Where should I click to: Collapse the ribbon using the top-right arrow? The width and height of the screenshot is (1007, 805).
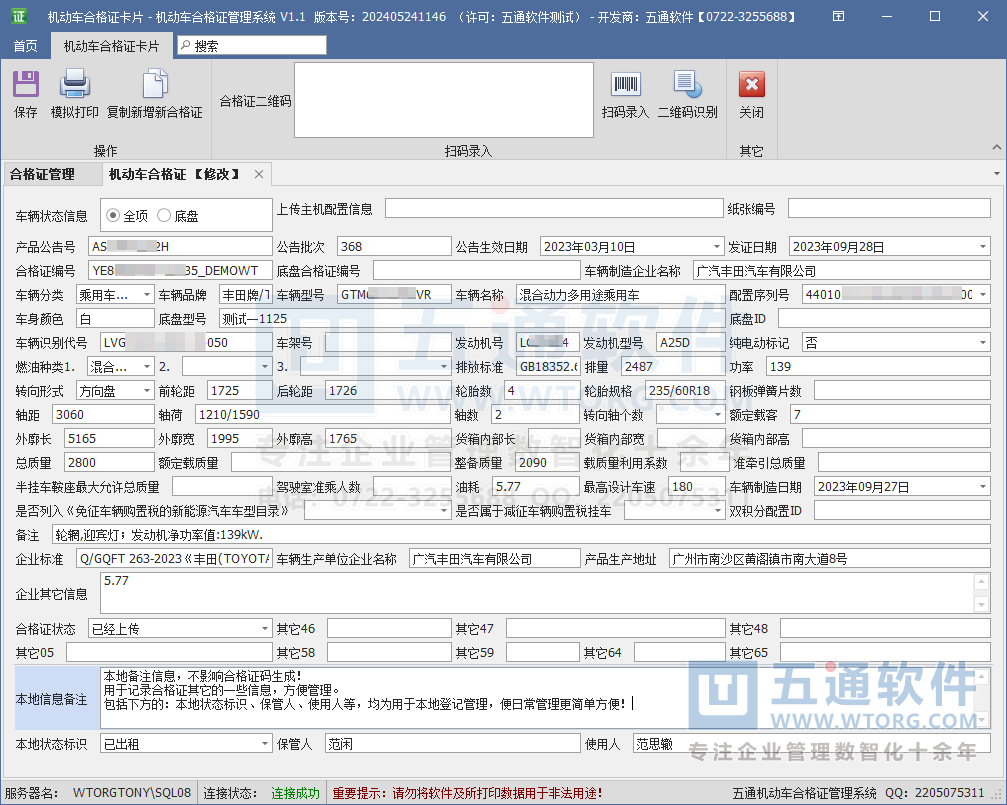click(996, 147)
